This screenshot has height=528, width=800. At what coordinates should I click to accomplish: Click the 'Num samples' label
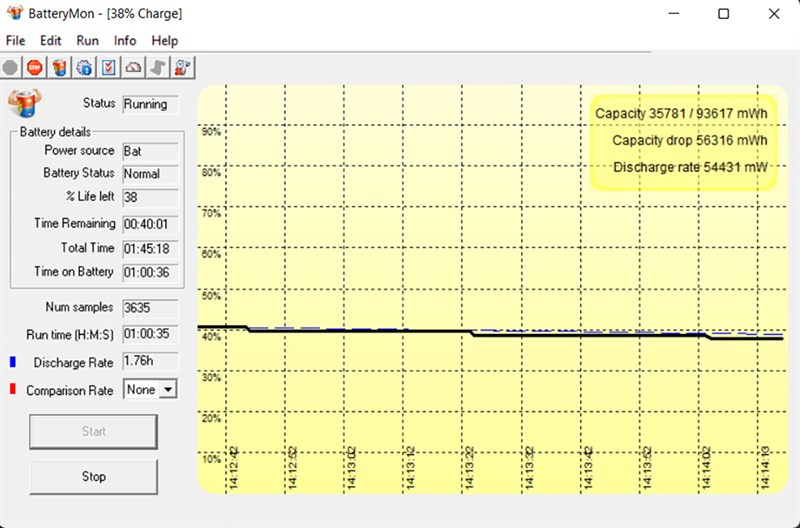[x=79, y=307]
